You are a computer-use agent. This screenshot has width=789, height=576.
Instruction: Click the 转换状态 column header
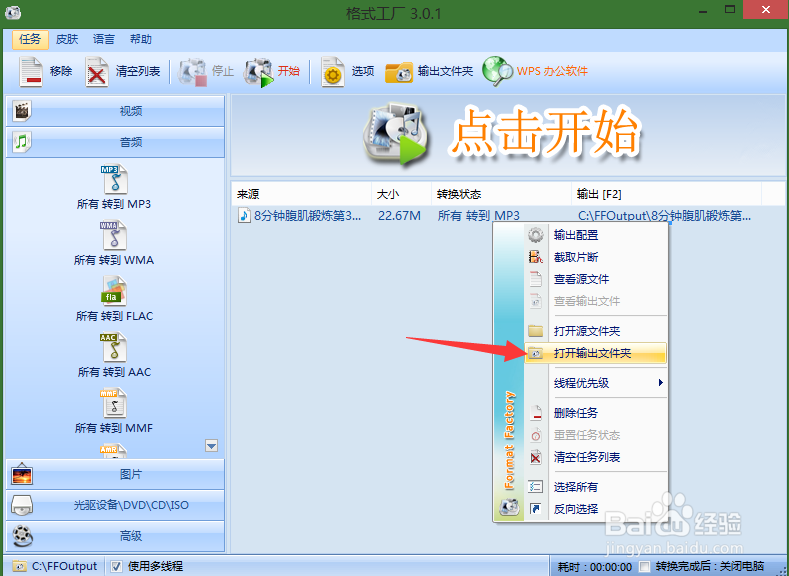(x=502, y=194)
